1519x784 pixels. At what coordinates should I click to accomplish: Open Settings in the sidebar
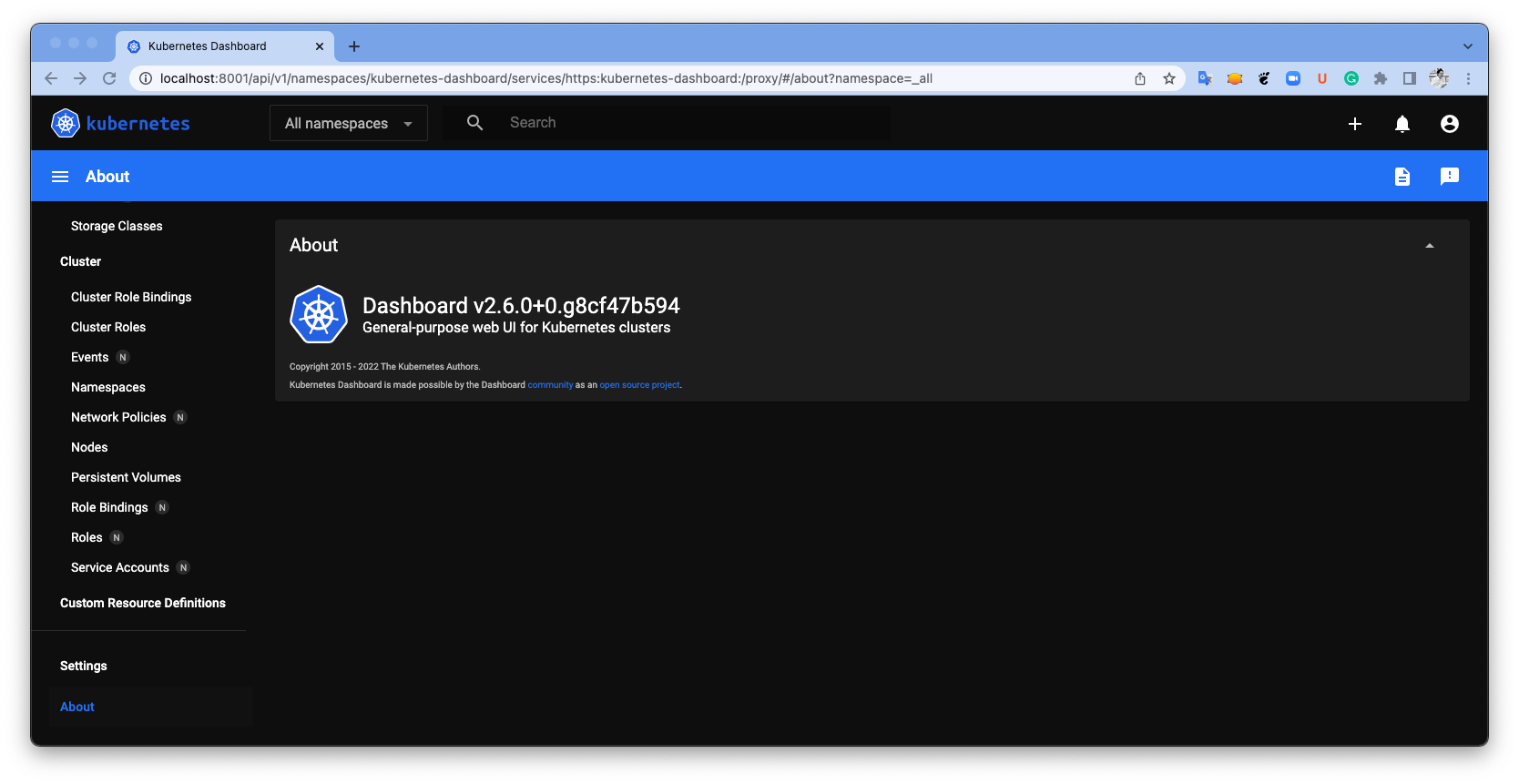click(84, 666)
